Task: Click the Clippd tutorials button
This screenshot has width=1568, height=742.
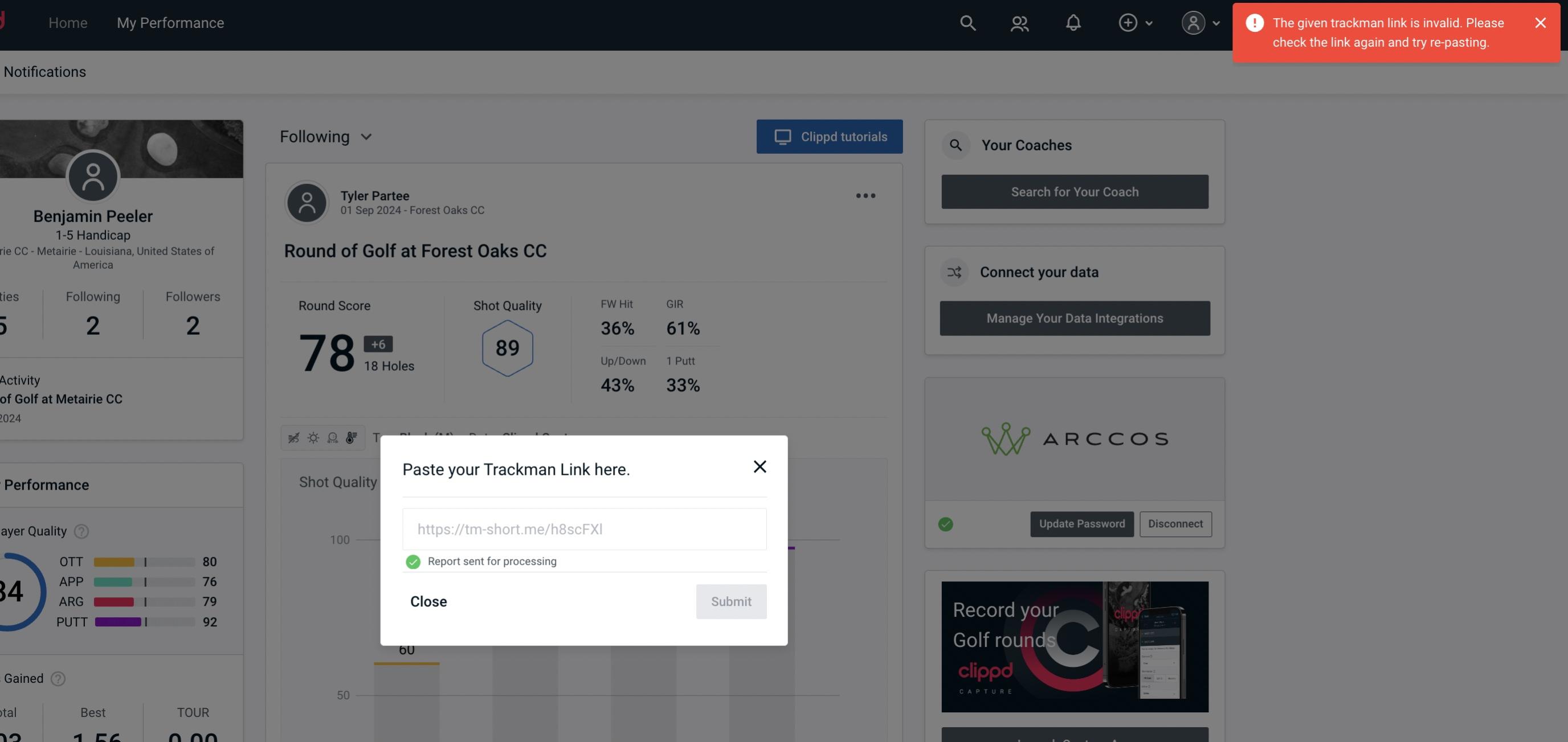Action: 830,136
